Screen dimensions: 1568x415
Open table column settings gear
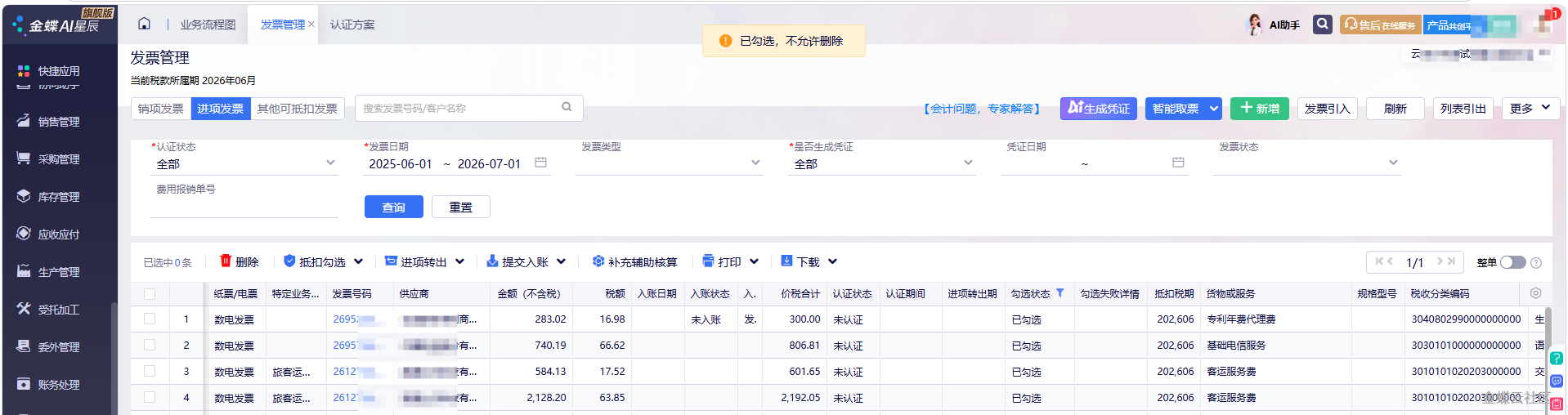(1535, 293)
